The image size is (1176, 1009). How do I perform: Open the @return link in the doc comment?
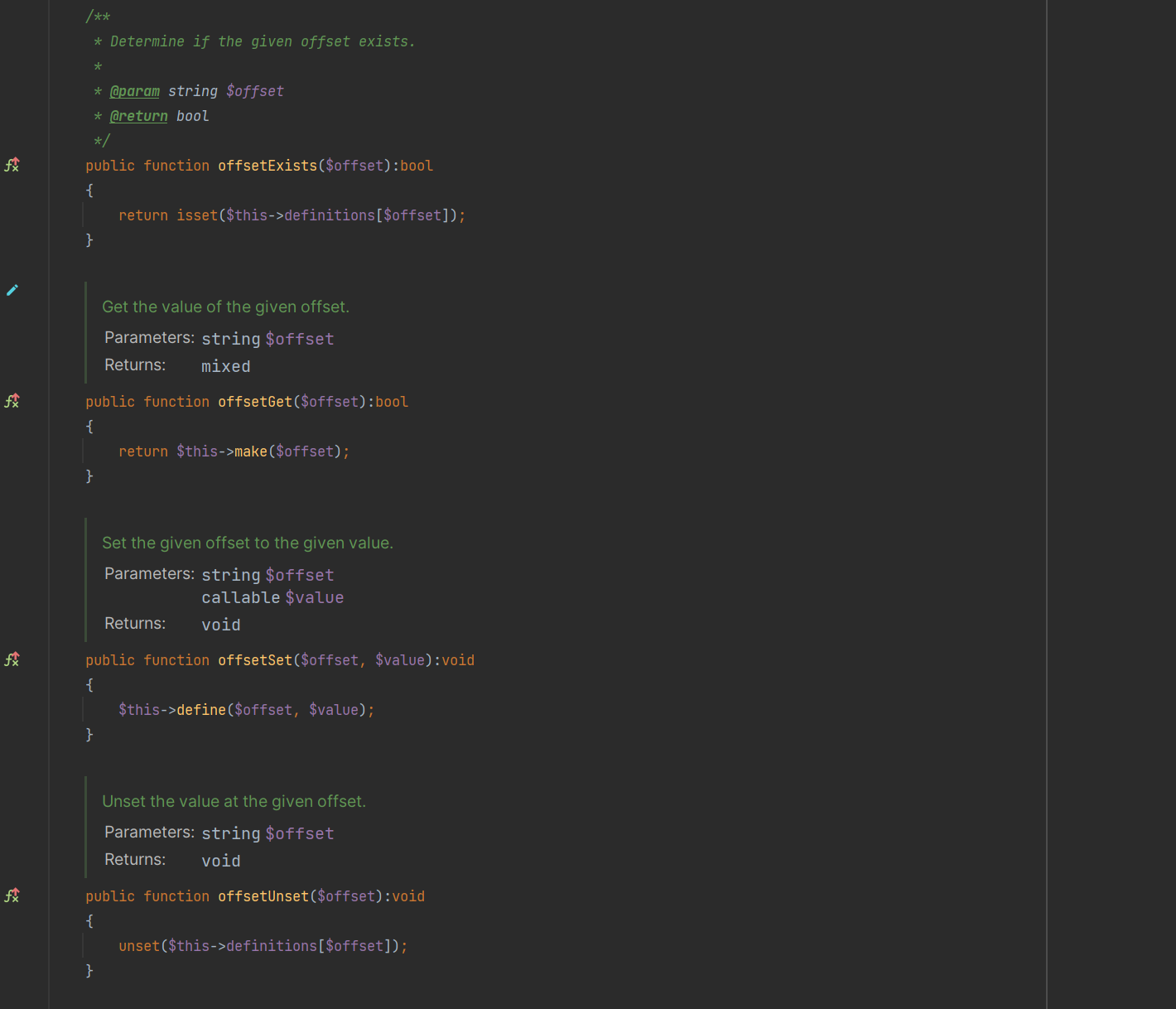[x=138, y=116]
